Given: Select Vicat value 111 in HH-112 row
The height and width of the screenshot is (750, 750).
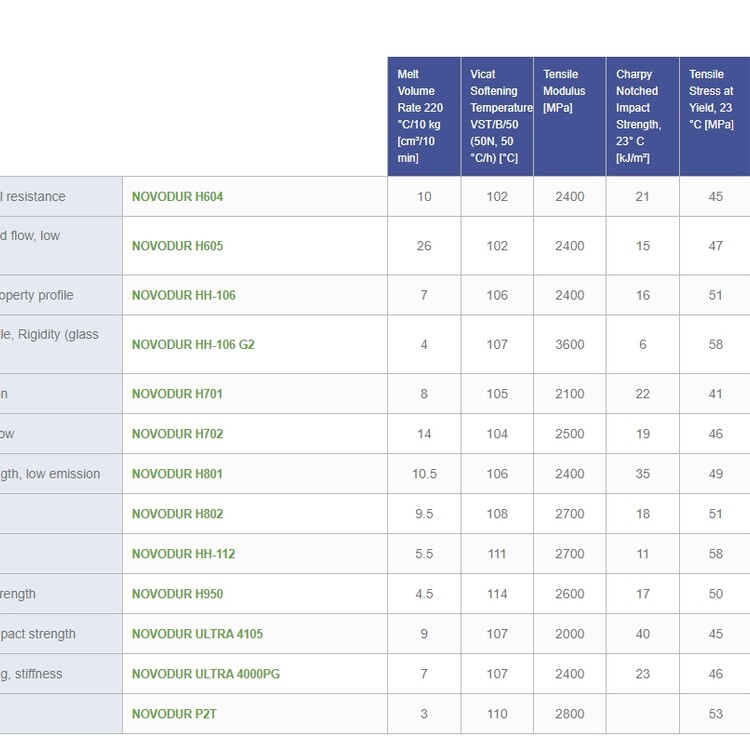Looking at the screenshot, I should pos(497,554).
